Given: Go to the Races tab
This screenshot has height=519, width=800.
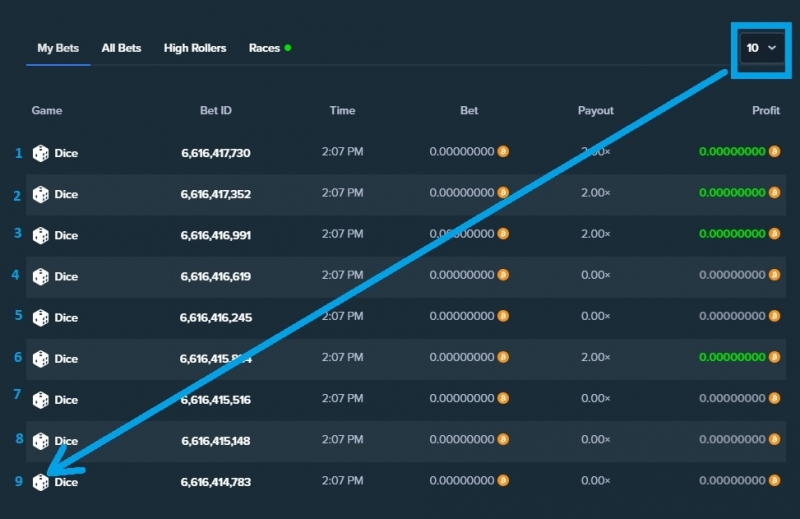Looking at the screenshot, I should (264, 48).
